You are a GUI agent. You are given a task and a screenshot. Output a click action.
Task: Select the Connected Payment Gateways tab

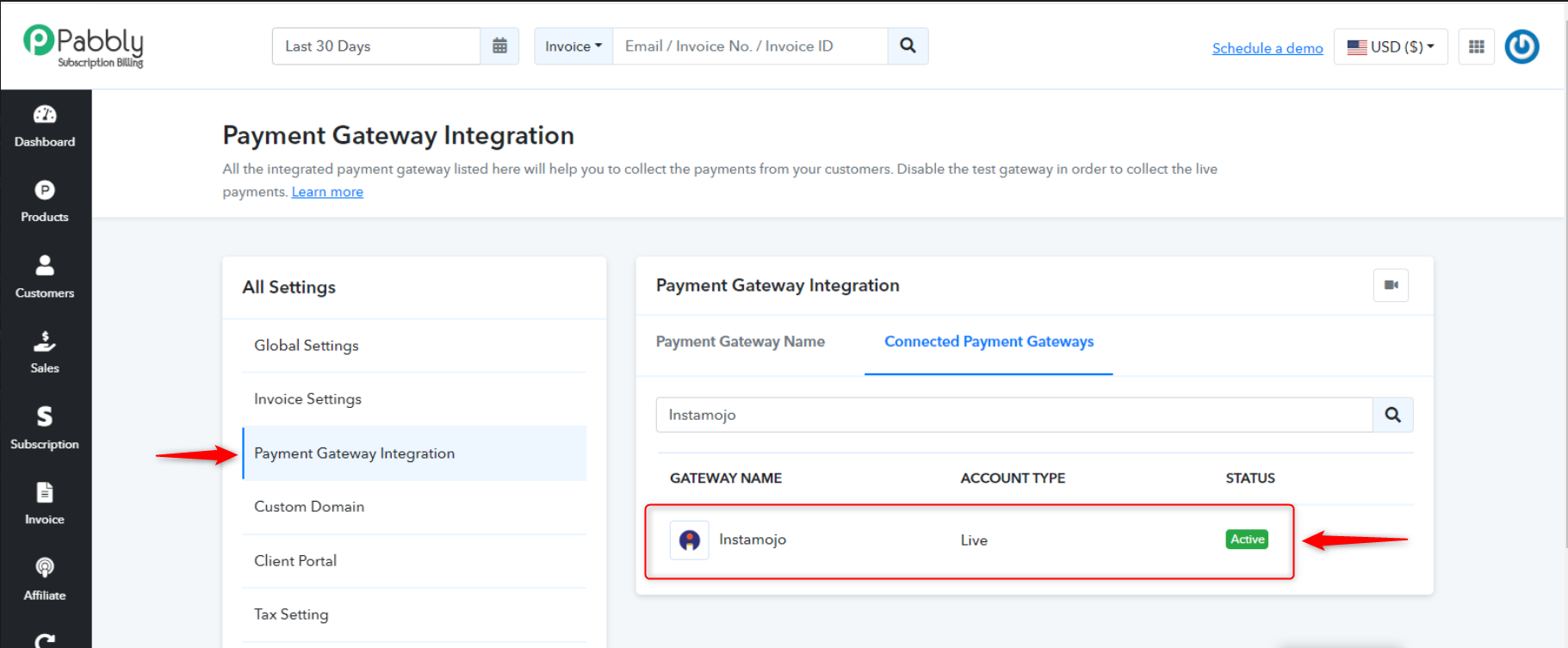click(x=989, y=342)
